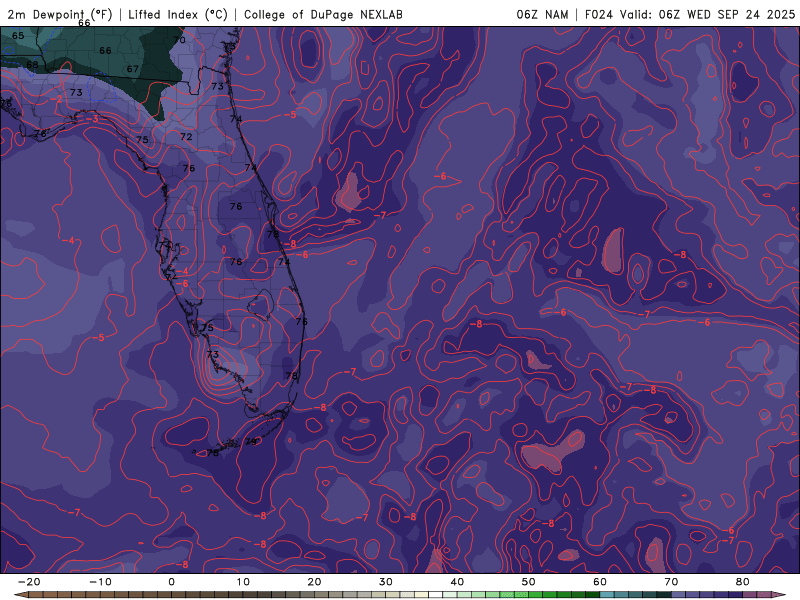This screenshot has height=600, width=800.
Task: Click the 0 tick label on color bar
Action: [x=171, y=582]
